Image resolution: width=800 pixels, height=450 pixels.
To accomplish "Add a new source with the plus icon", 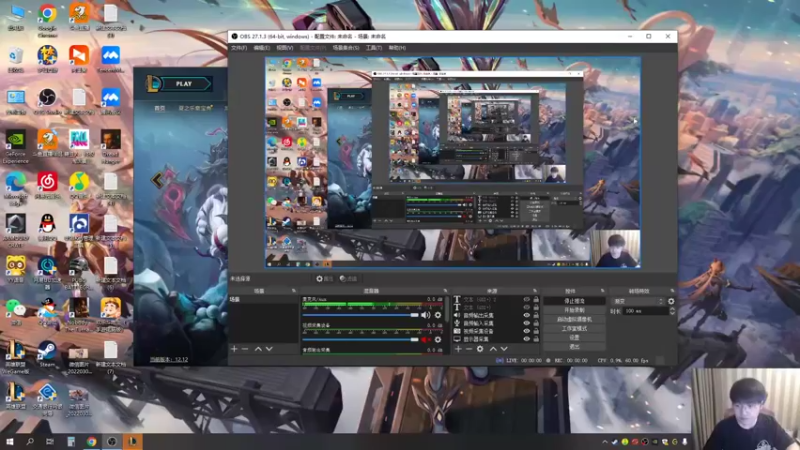I will click(x=458, y=349).
